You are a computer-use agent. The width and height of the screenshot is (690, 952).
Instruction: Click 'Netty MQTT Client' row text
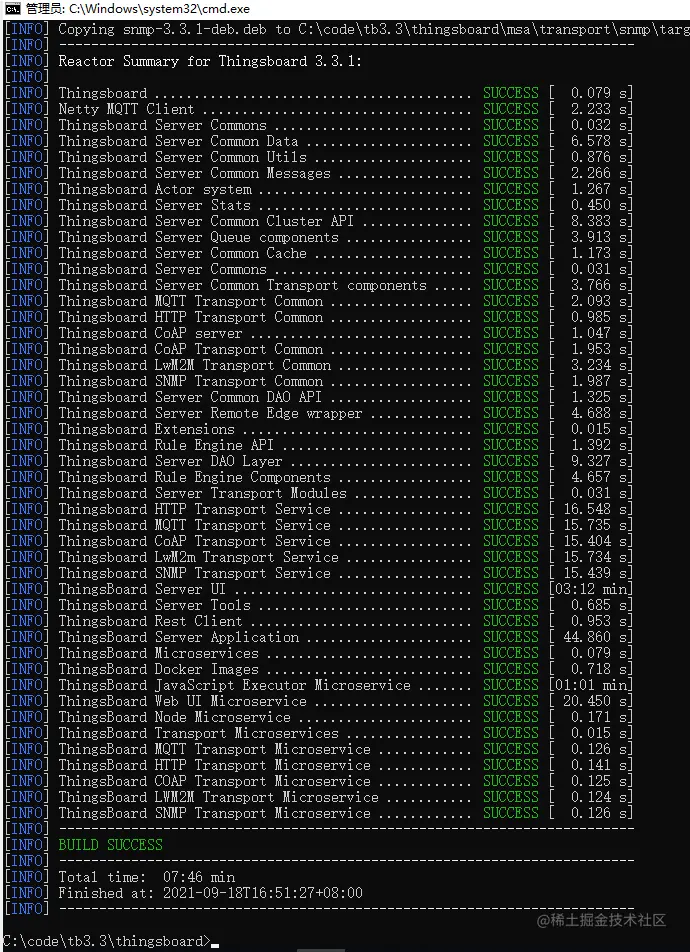126,109
